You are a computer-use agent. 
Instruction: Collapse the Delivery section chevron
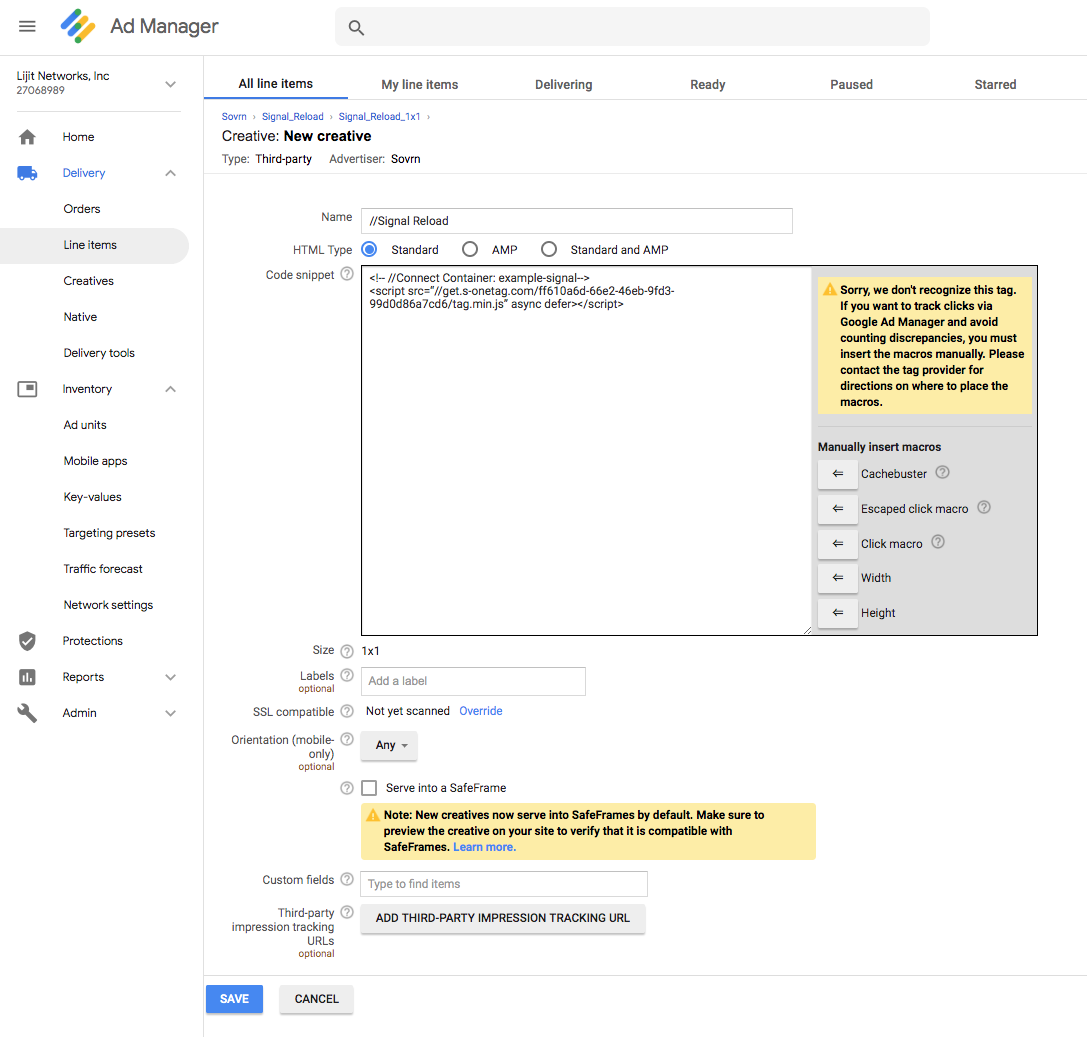170,173
